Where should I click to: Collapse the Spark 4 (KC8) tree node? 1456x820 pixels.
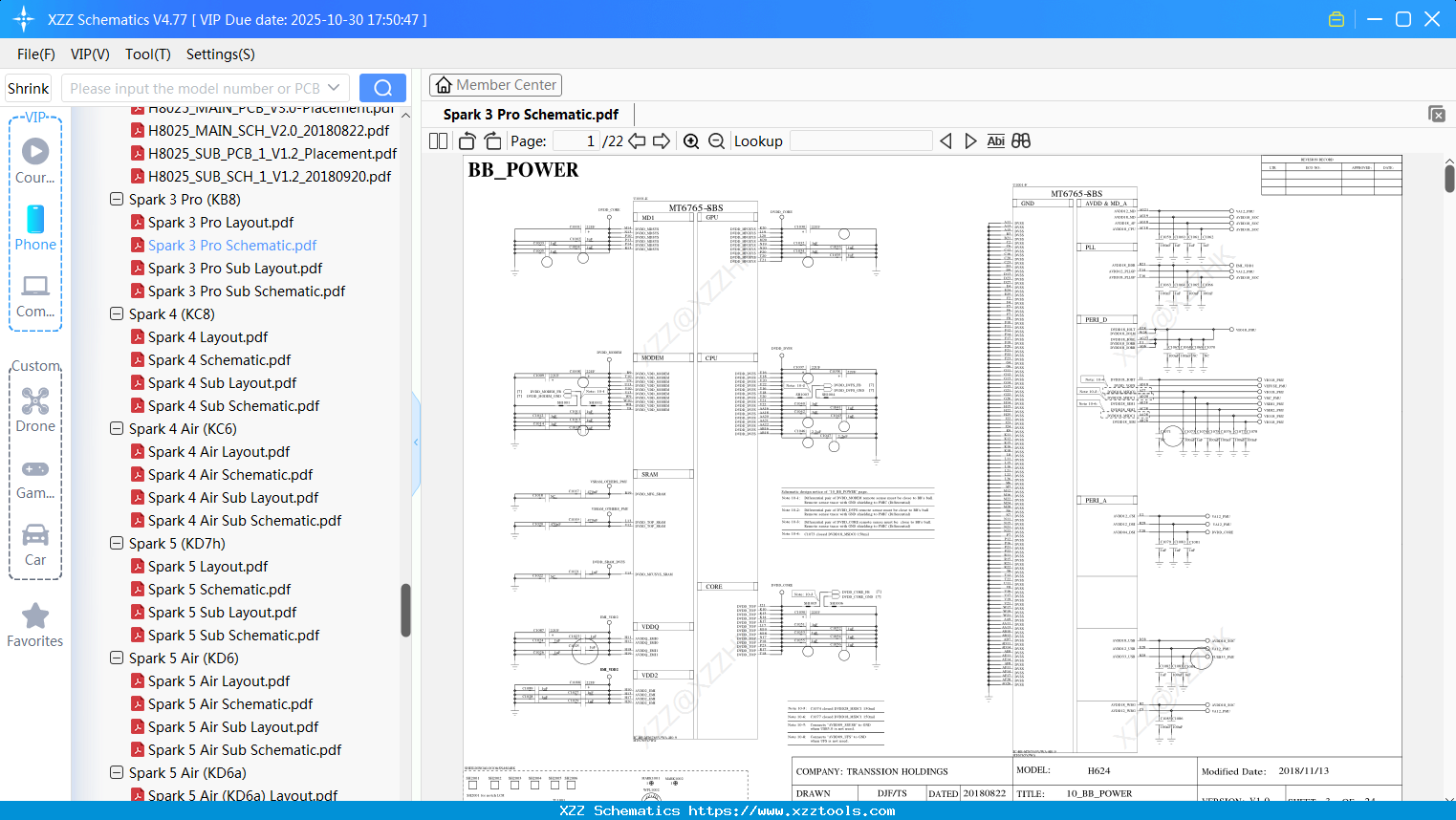(116, 313)
